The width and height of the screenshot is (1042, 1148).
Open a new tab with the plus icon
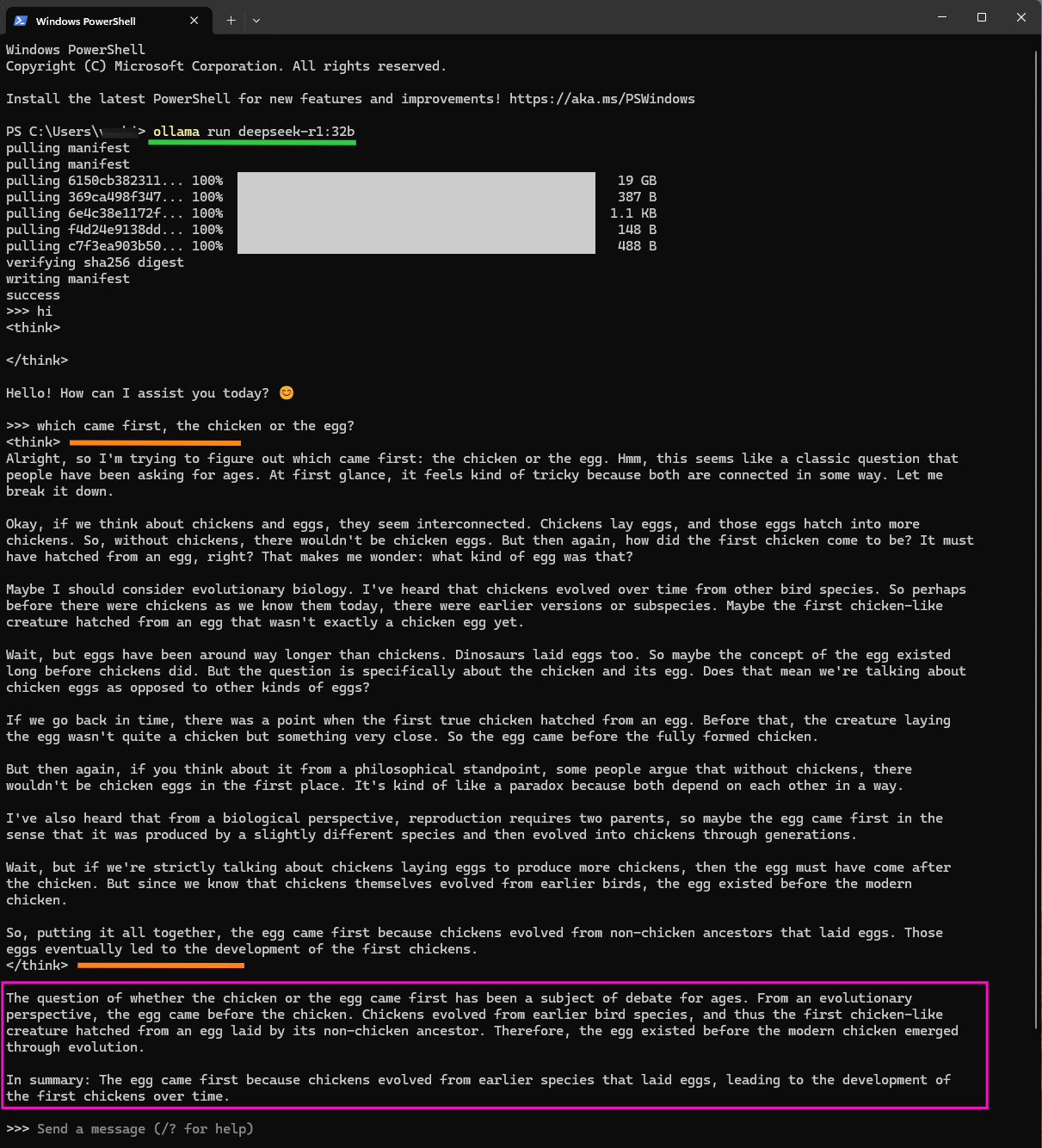pos(230,20)
